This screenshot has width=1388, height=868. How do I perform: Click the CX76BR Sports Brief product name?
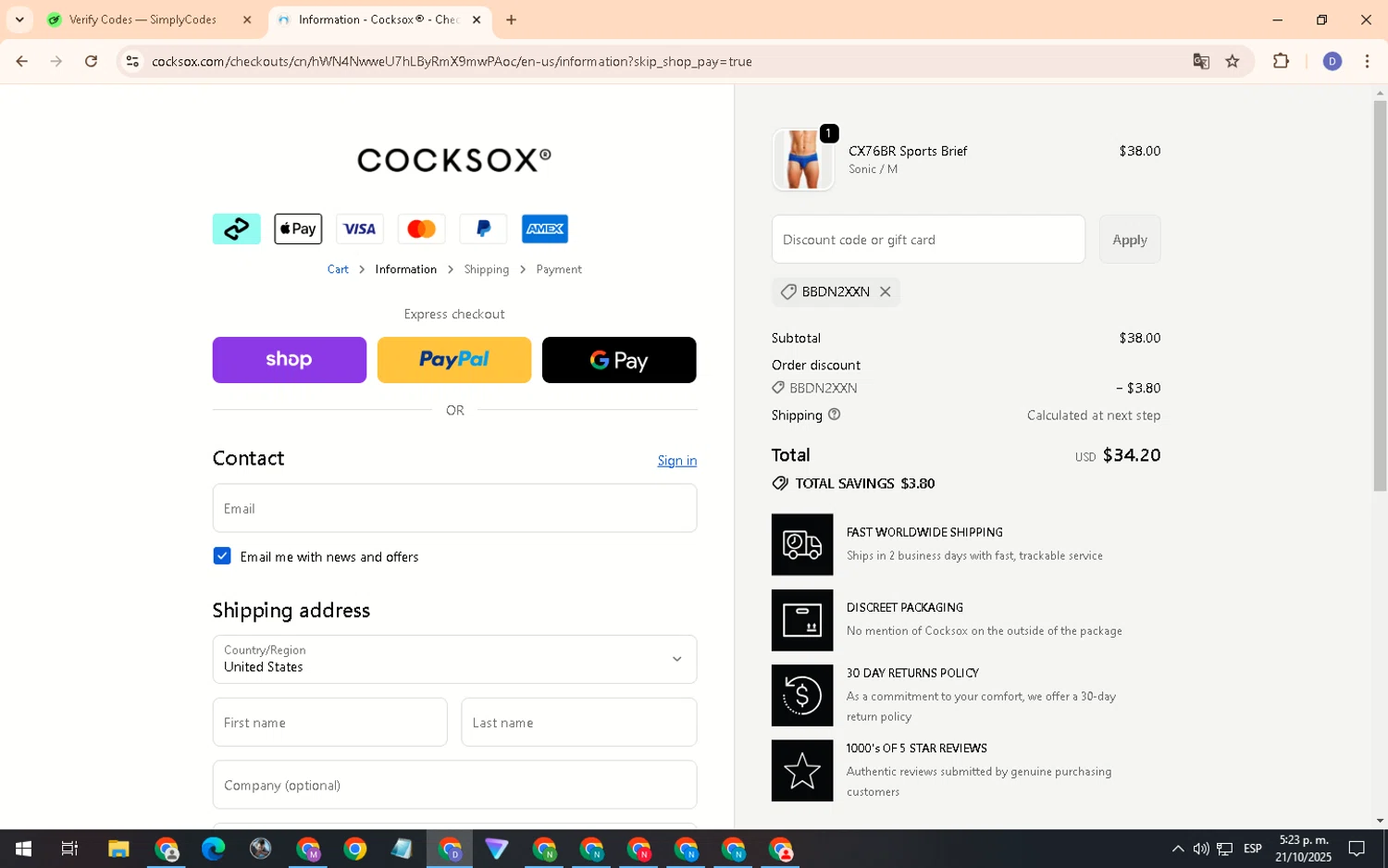[908, 151]
